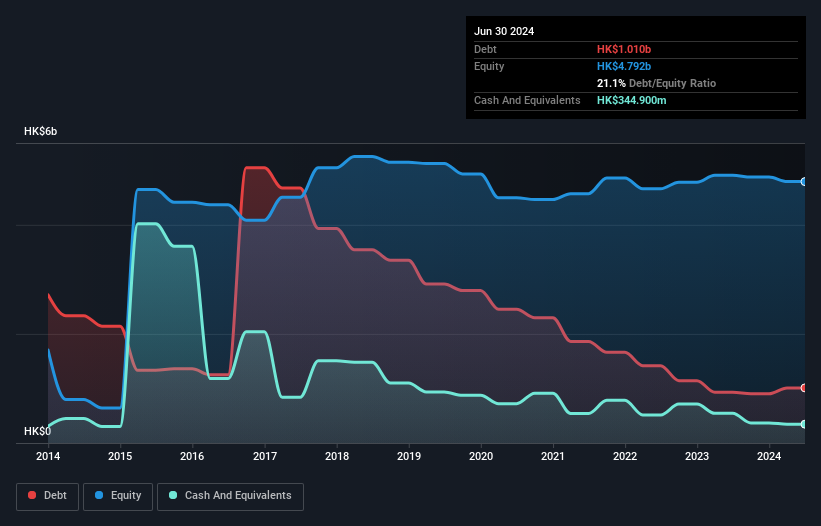Click the Jun 30 2024 tooltip date
The width and height of the screenshot is (821, 526).
(x=504, y=31)
